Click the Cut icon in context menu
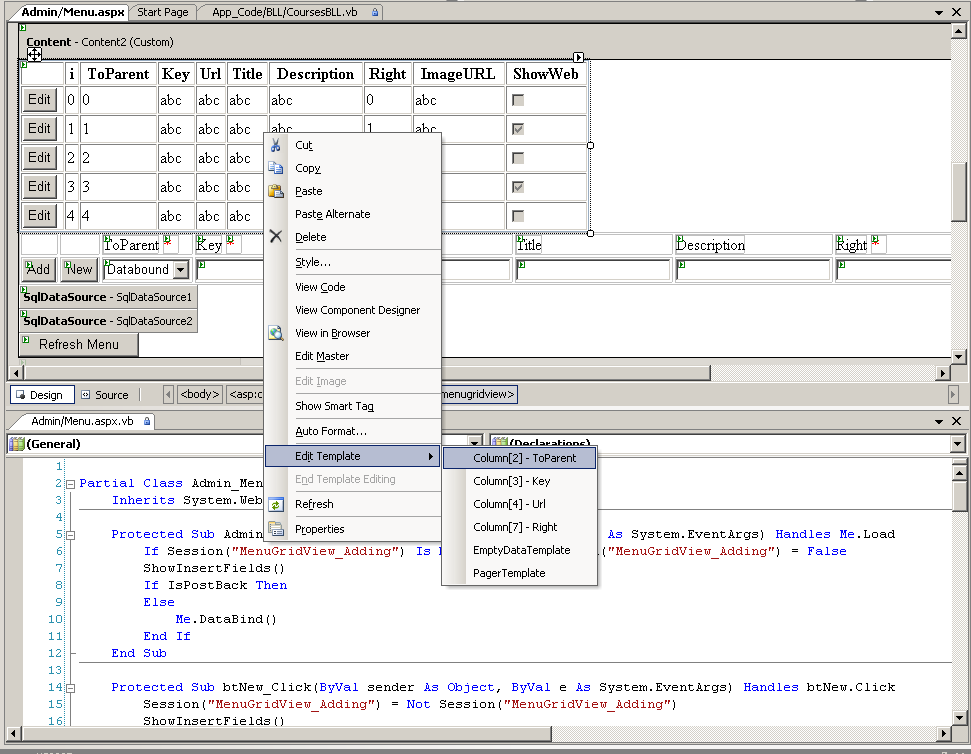The width and height of the screenshot is (971, 754). 277,145
